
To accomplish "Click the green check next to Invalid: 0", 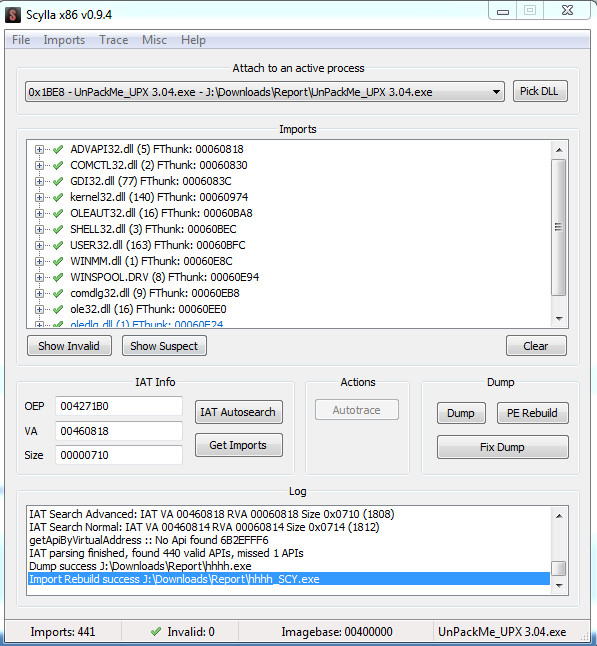I will click(156, 632).
